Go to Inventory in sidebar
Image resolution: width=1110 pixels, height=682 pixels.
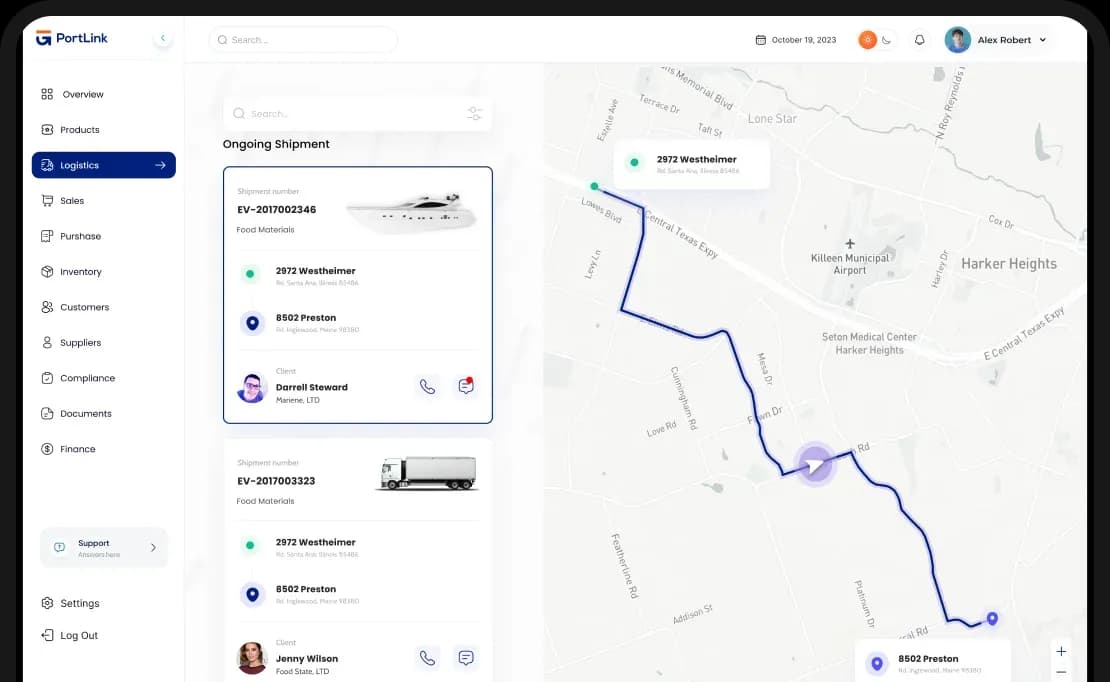click(80, 272)
